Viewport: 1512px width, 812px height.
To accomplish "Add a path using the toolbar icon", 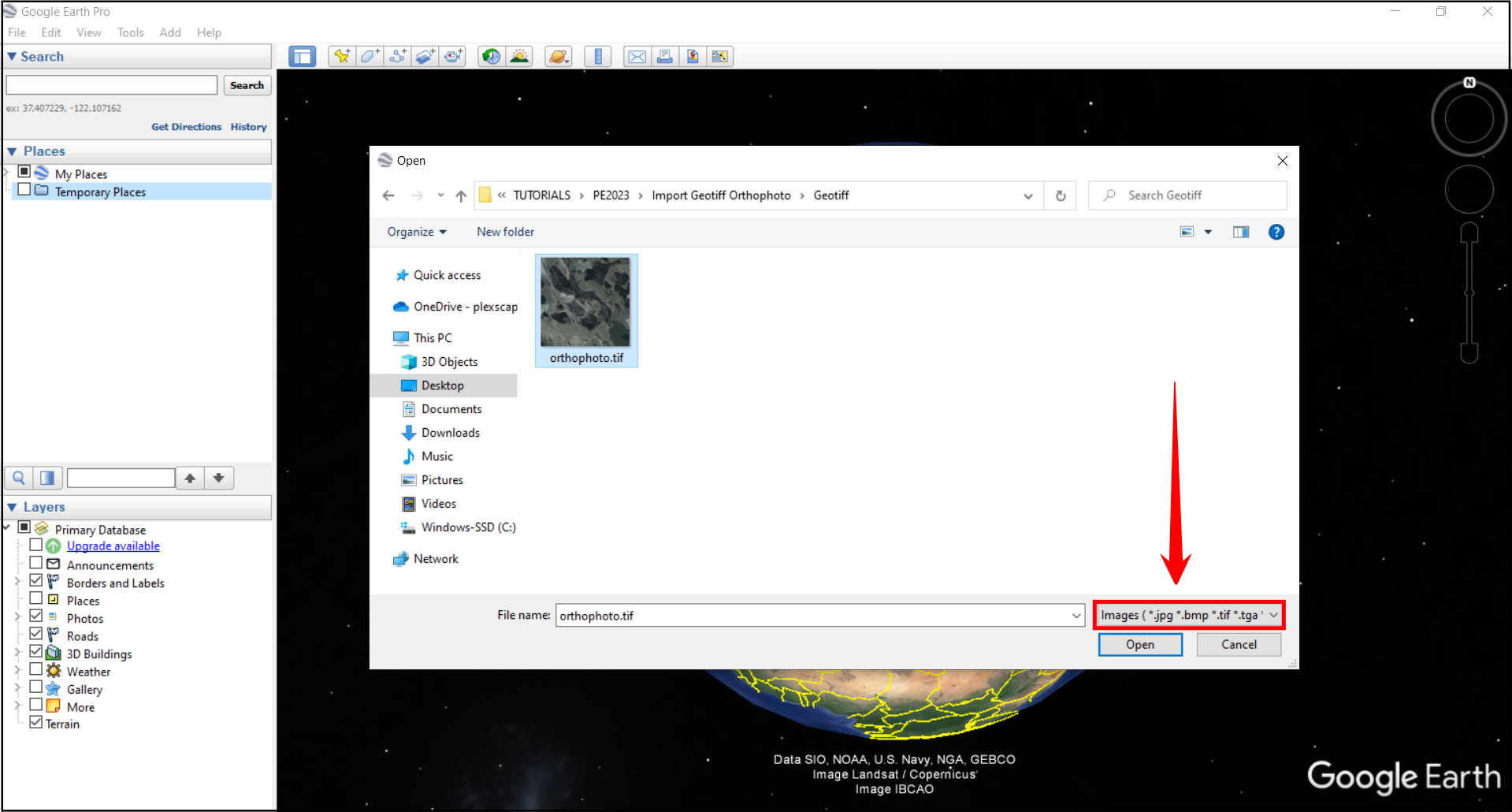I will (397, 57).
